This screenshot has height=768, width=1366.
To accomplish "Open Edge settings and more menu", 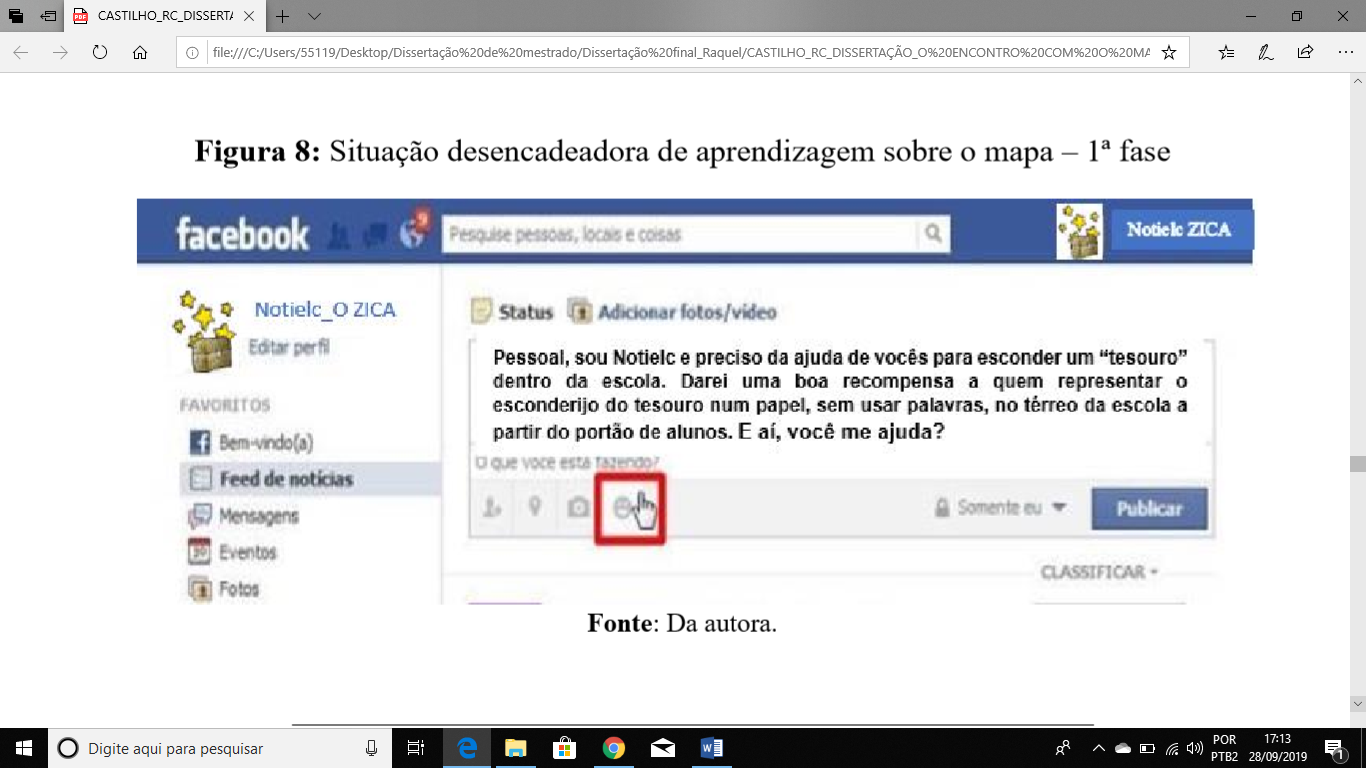I will 1344,52.
